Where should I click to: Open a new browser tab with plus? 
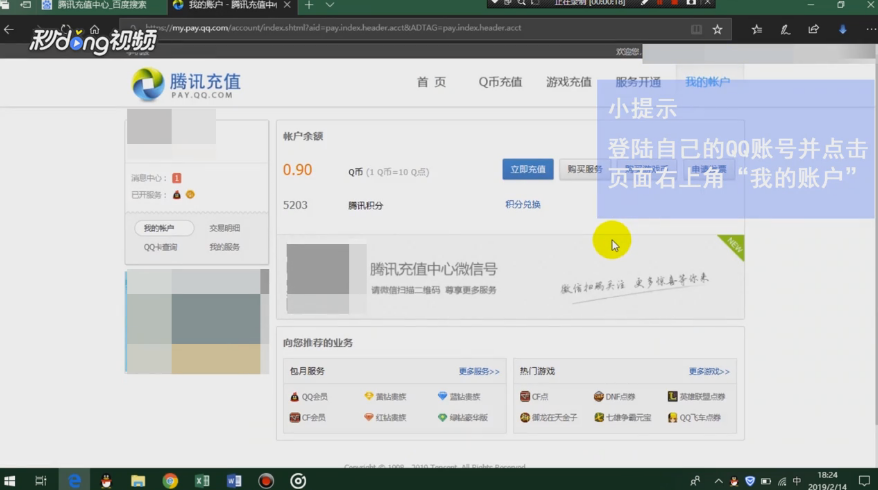pyautogui.click(x=309, y=5)
